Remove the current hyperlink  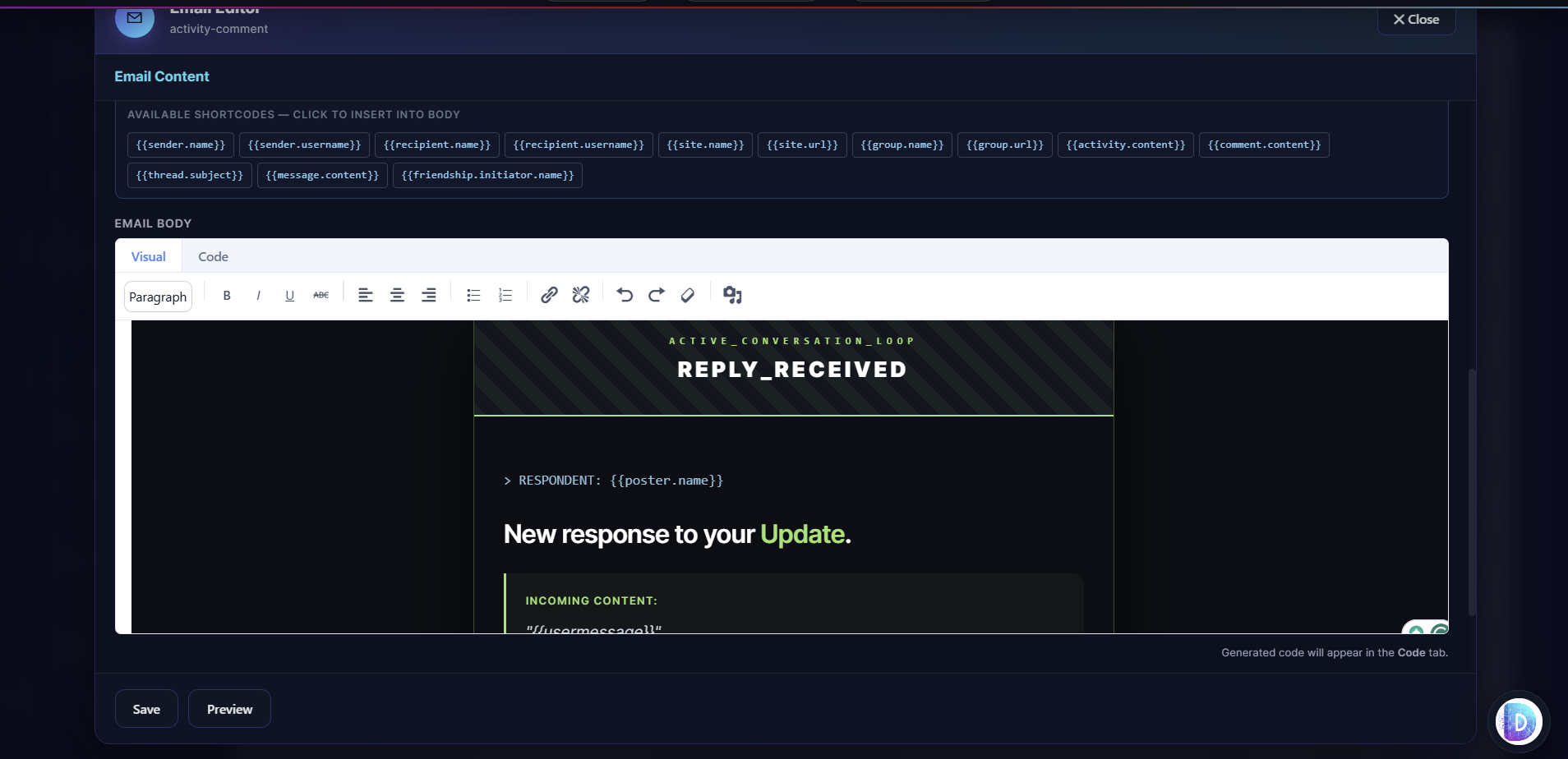click(580, 296)
